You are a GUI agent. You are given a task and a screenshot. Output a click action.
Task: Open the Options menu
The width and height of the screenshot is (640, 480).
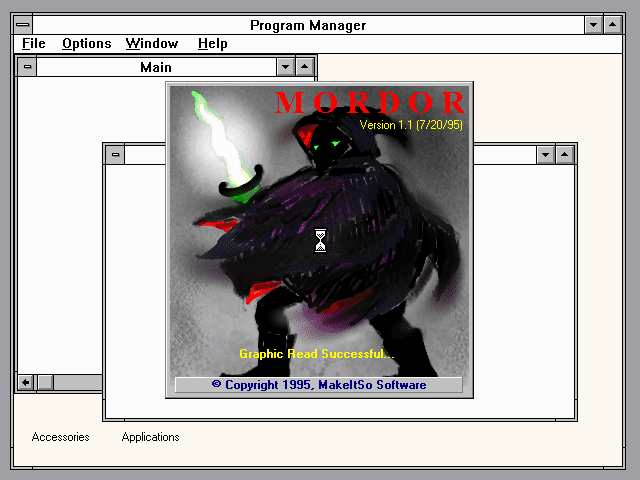tap(87, 43)
